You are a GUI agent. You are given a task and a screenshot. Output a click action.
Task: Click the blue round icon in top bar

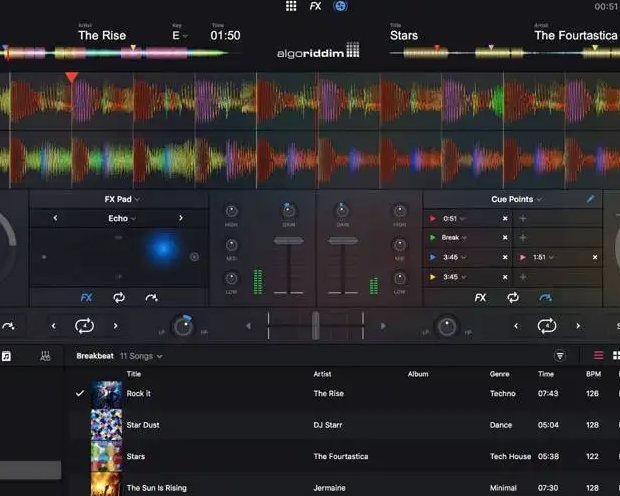click(340, 6)
